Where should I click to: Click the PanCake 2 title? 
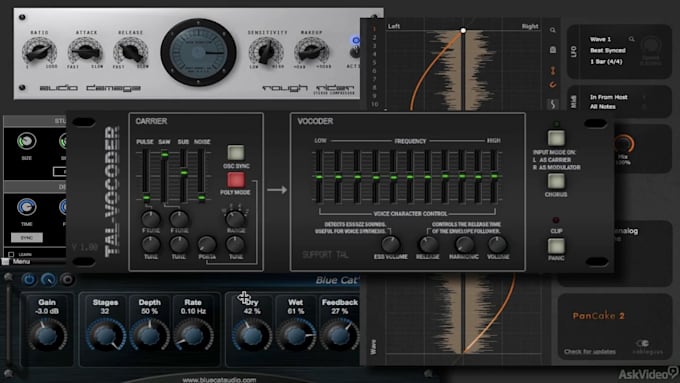click(x=598, y=316)
